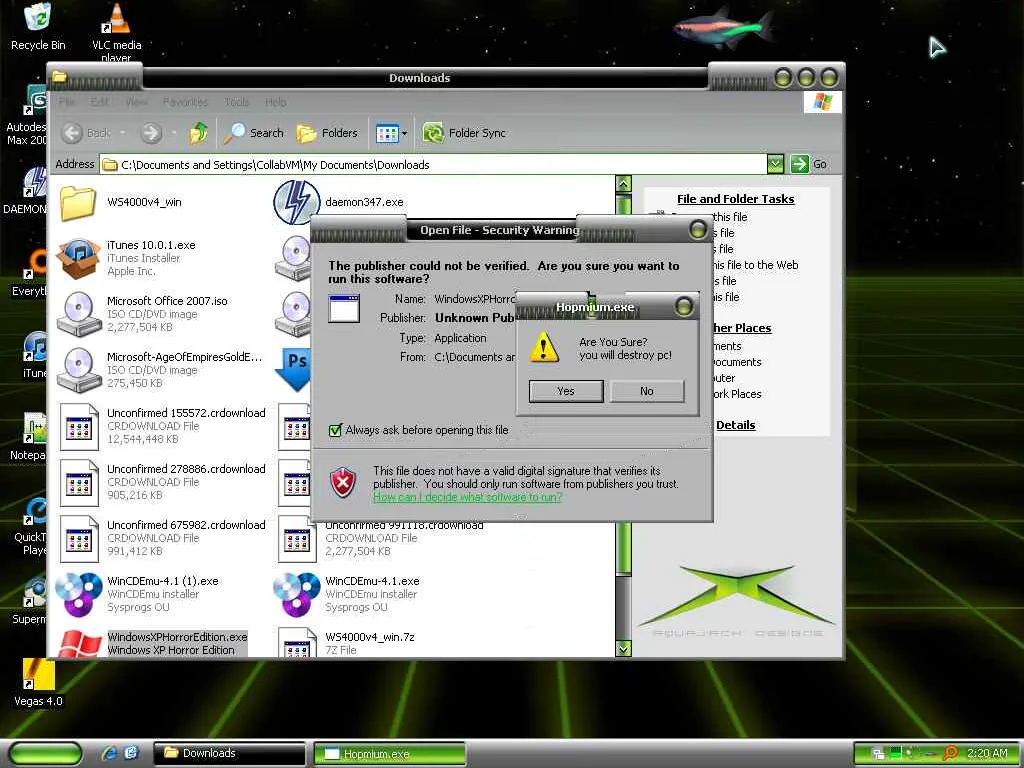Select the iTunes 10.0.1.exe installer icon
The height and width of the screenshot is (768, 1024).
pos(78,258)
